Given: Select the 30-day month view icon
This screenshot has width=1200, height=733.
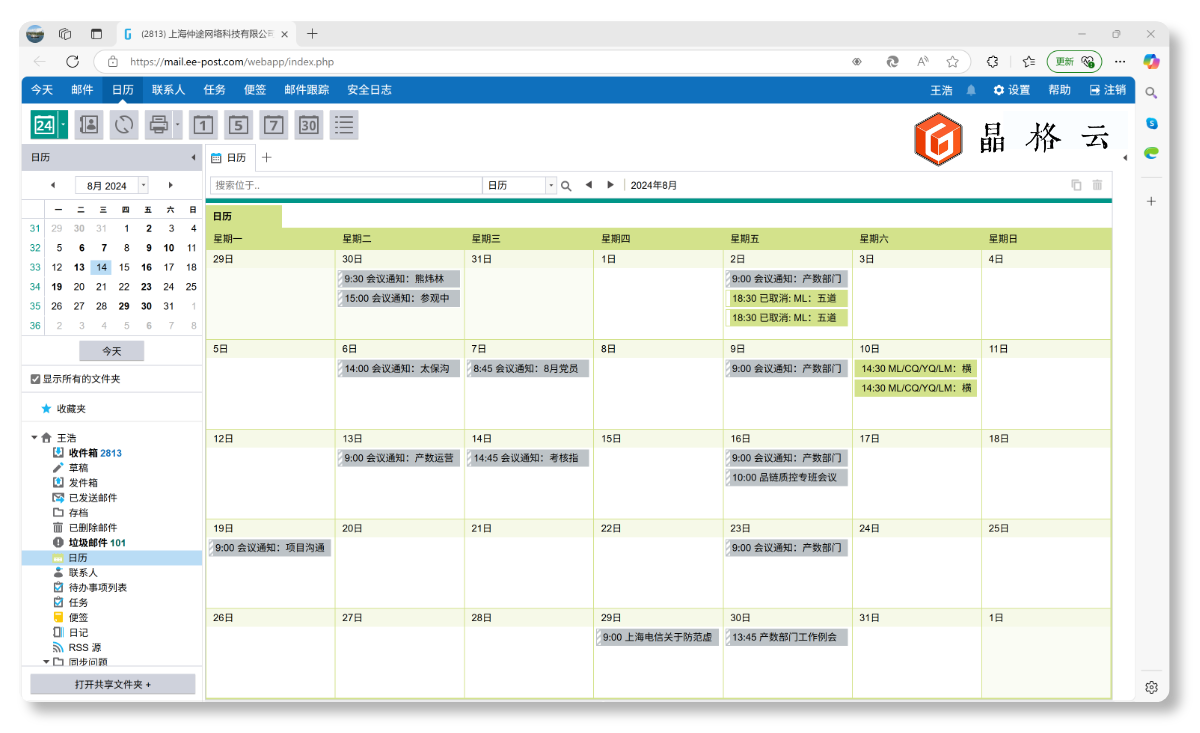Looking at the screenshot, I should point(309,125).
